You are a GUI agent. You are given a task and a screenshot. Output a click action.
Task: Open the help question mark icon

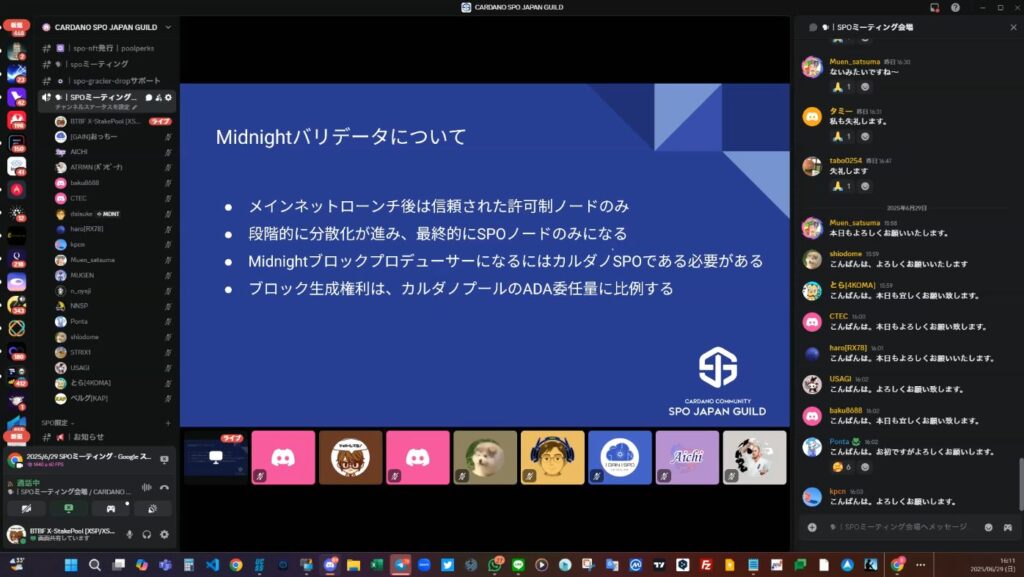955,7
